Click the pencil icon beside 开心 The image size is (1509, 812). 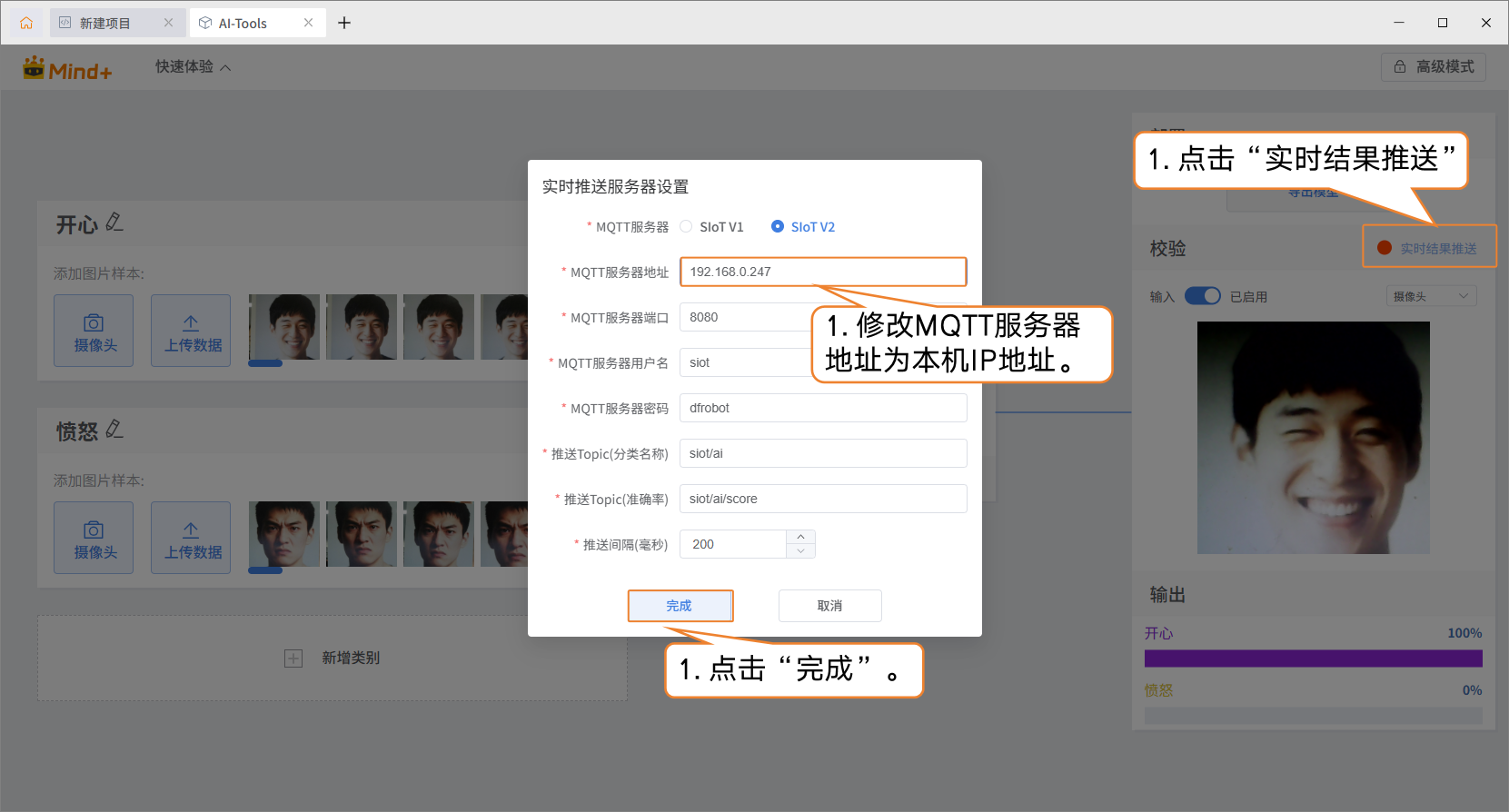pyautogui.click(x=114, y=223)
